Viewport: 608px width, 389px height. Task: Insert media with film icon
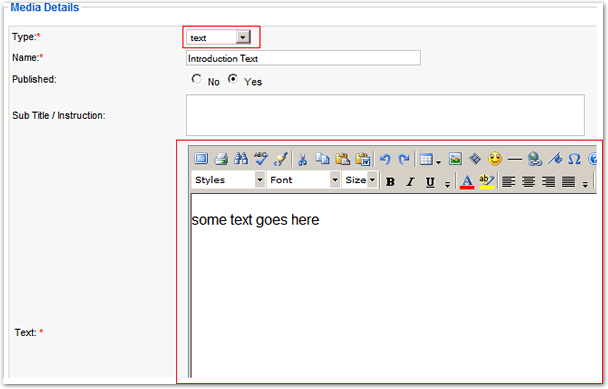[475, 159]
